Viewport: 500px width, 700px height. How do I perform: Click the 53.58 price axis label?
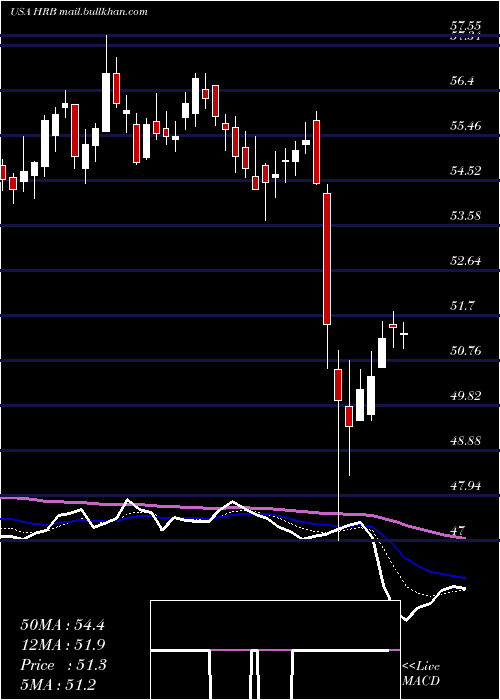click(x=465, y=216)
